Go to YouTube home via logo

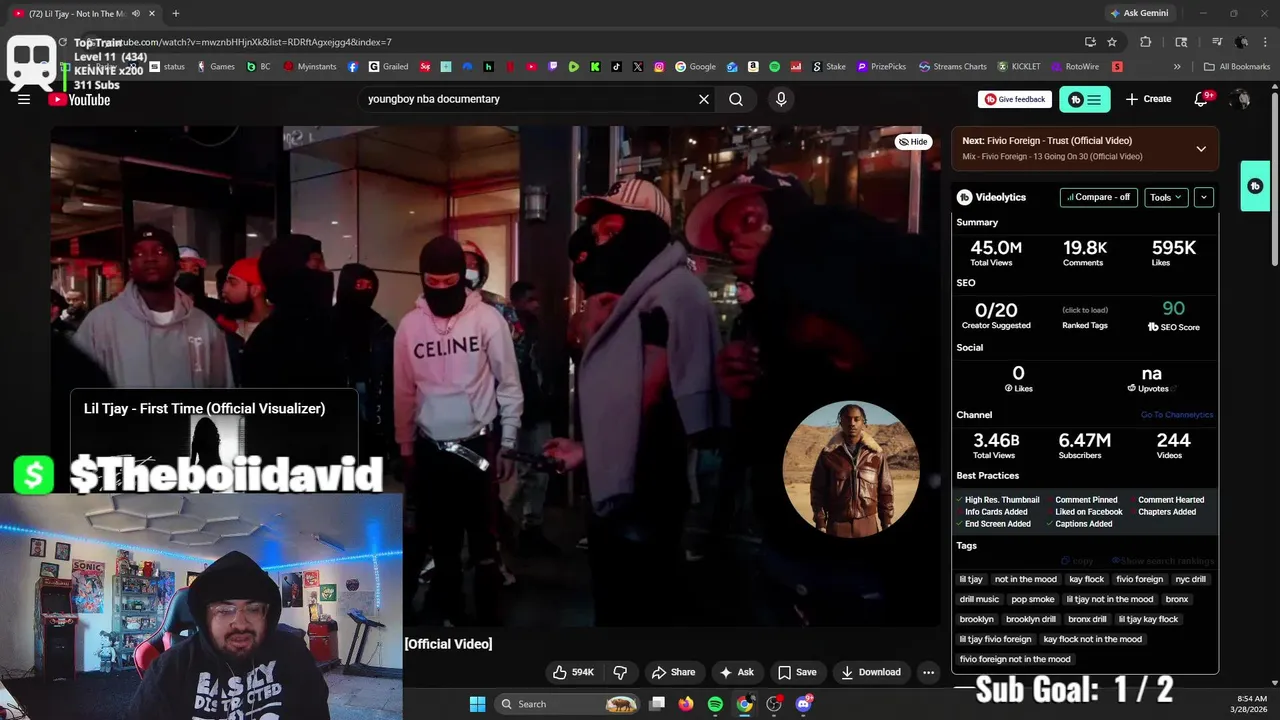[80, 99]
